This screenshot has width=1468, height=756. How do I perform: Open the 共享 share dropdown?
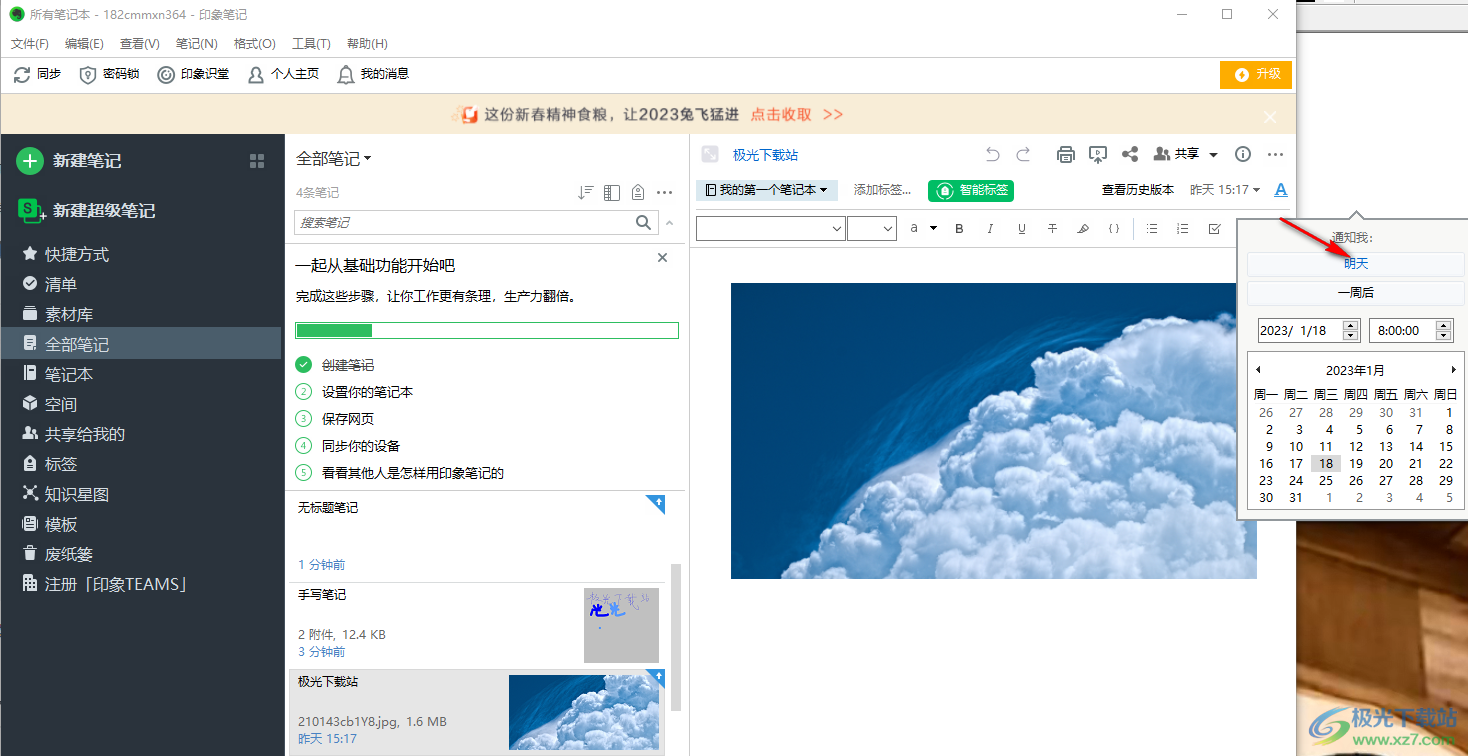pyautogui.click(x=1186, y=154)
